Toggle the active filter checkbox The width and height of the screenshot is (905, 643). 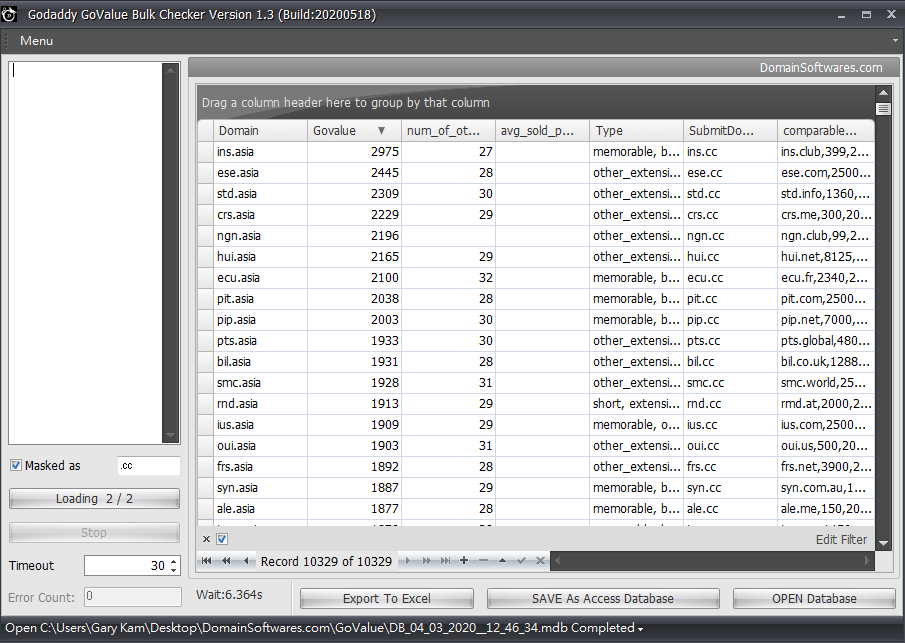tap(222, 539)
